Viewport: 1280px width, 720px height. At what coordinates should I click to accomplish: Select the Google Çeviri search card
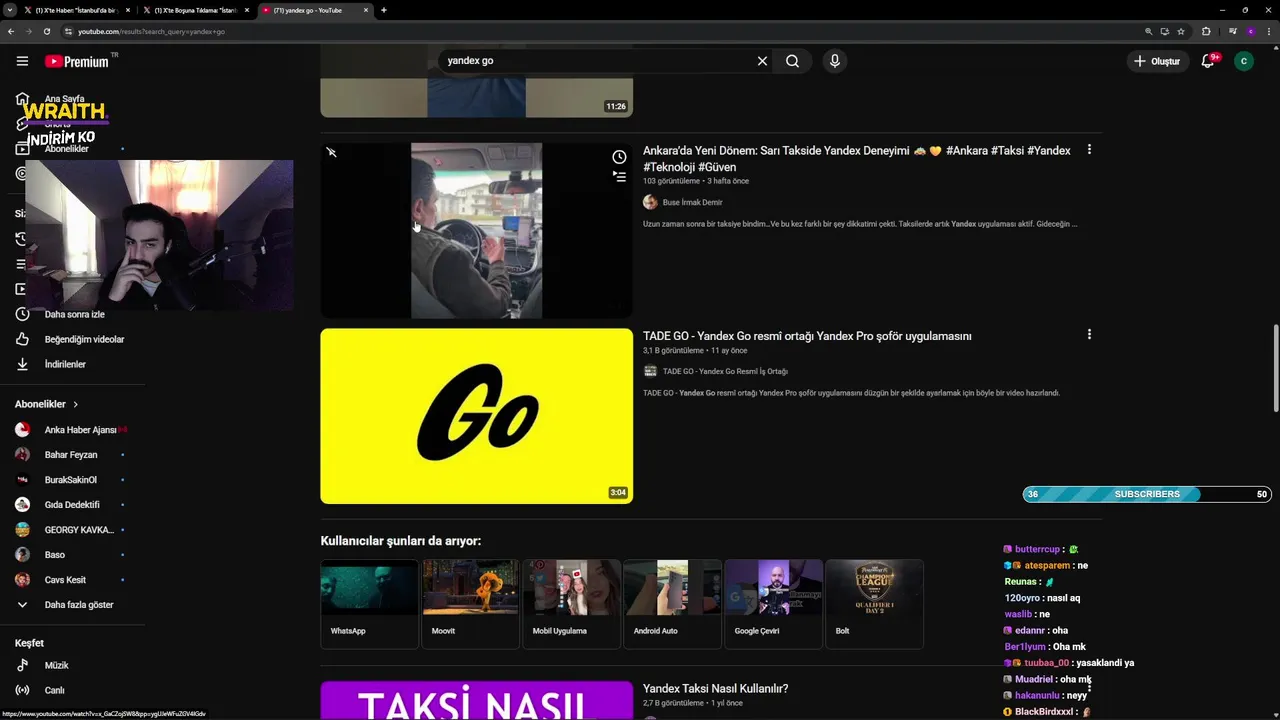773,603
